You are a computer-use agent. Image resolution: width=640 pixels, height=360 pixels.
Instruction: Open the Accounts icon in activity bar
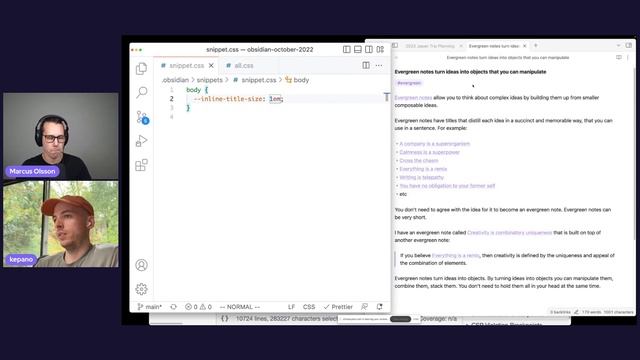[141, 265]
